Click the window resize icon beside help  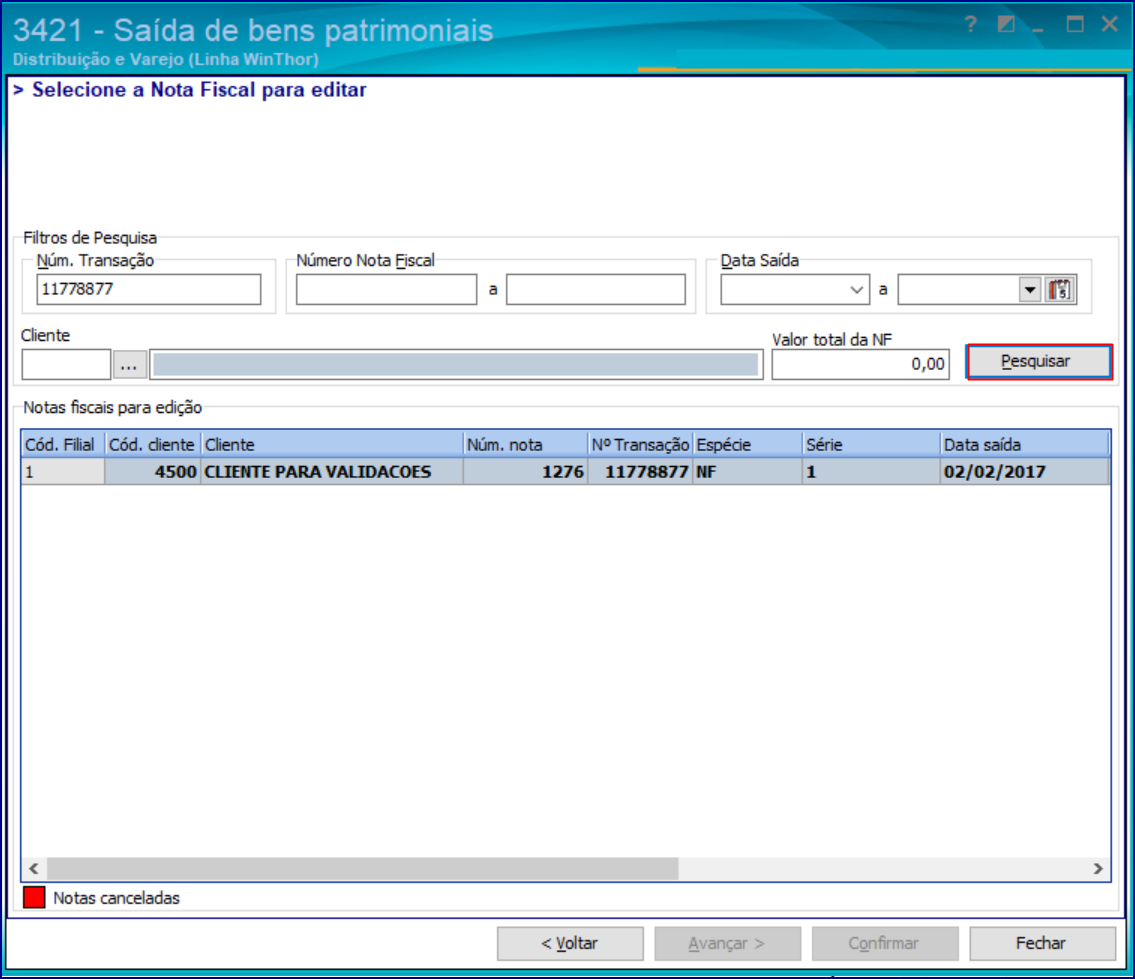[1005, 25]
